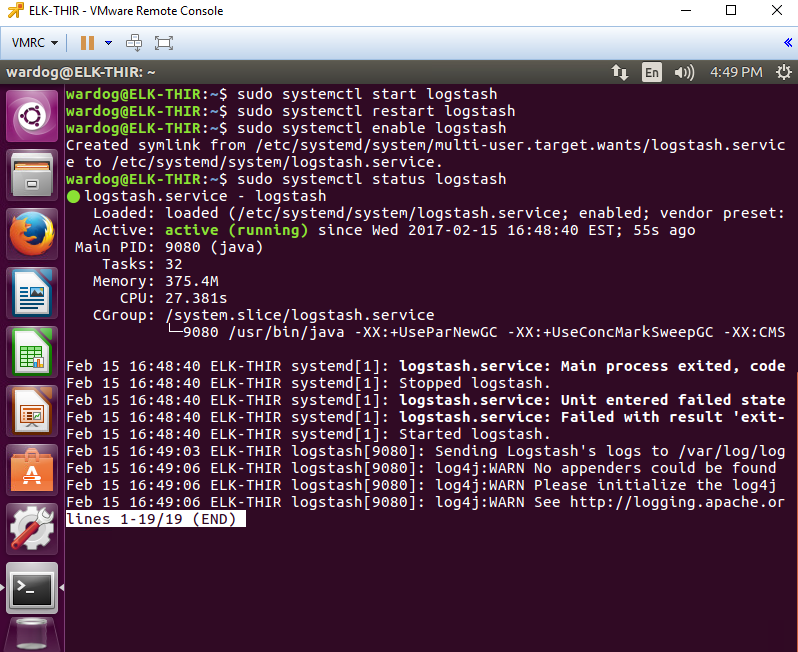Screen dimensions: 798x652
Task: Click the 'Loaded: loaded' service line
Action: click(439, 213)
